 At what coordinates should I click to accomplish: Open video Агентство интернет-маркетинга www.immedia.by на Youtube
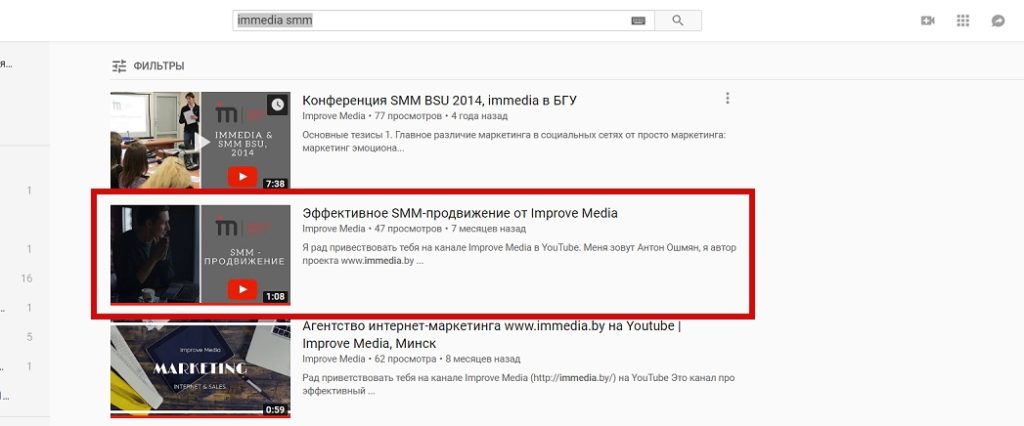491,335
